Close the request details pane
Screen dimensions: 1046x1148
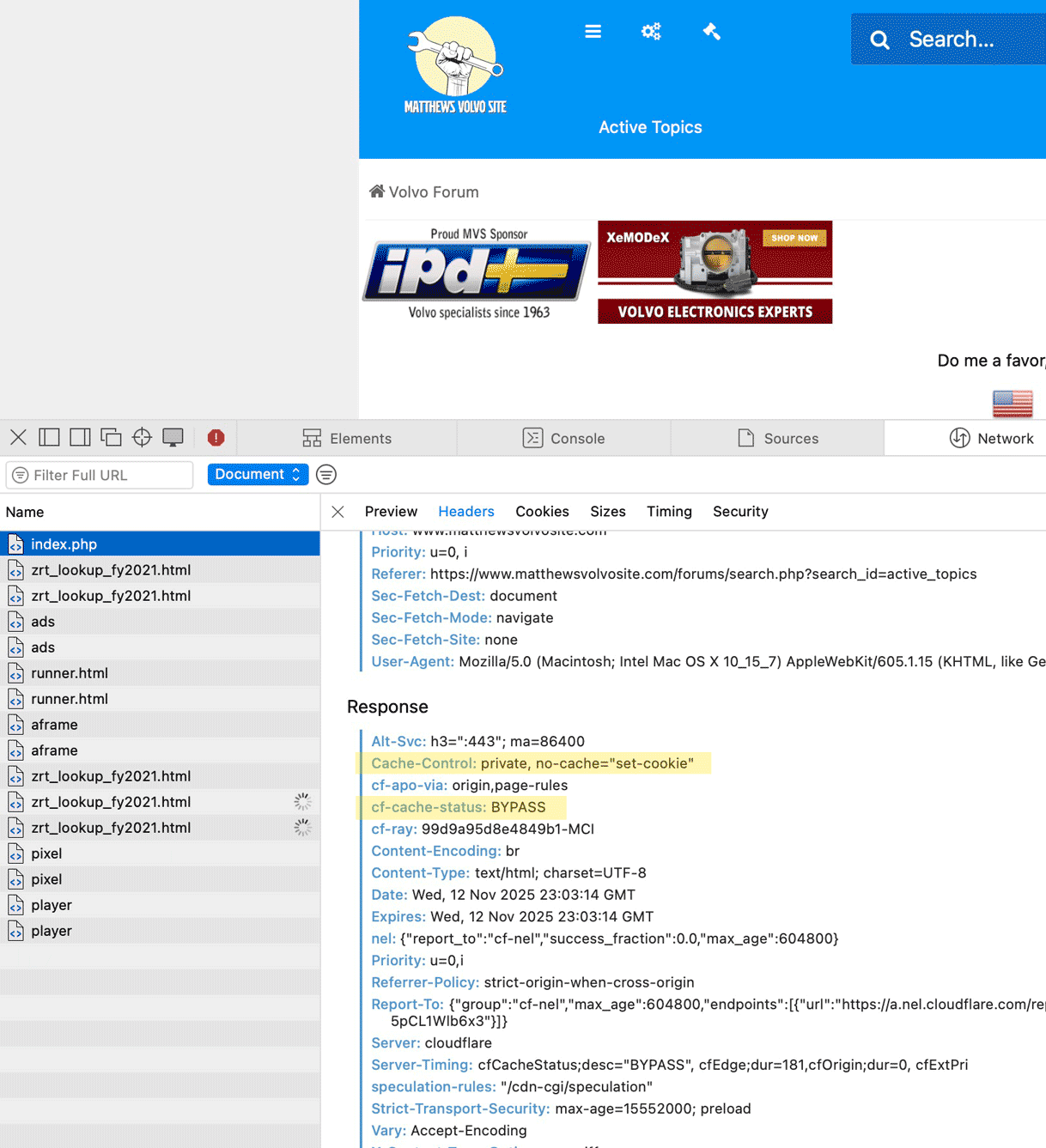pyautogui.click(x=338, y=512)
